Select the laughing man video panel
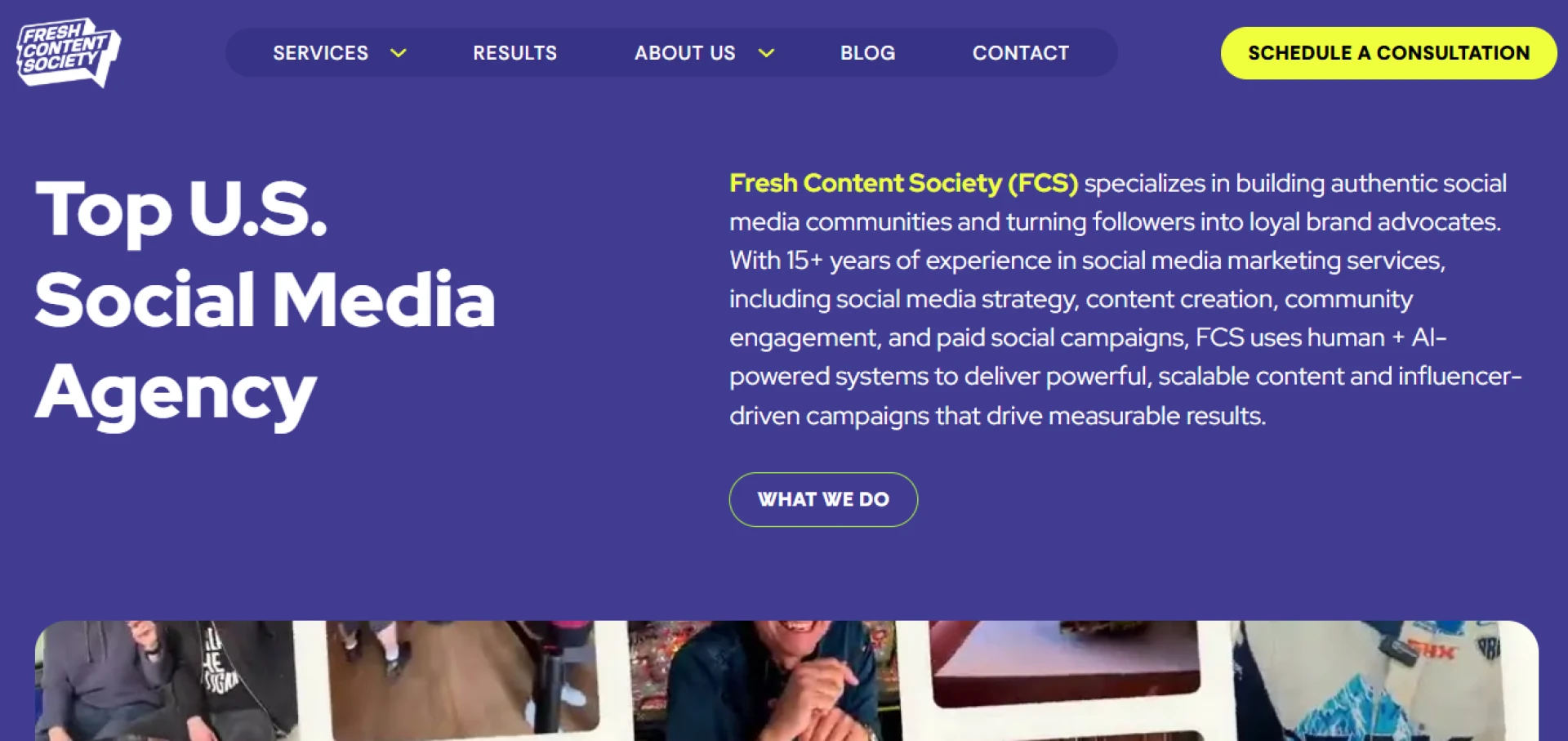This screenshot has height=741, width=1568. [764, 682]
